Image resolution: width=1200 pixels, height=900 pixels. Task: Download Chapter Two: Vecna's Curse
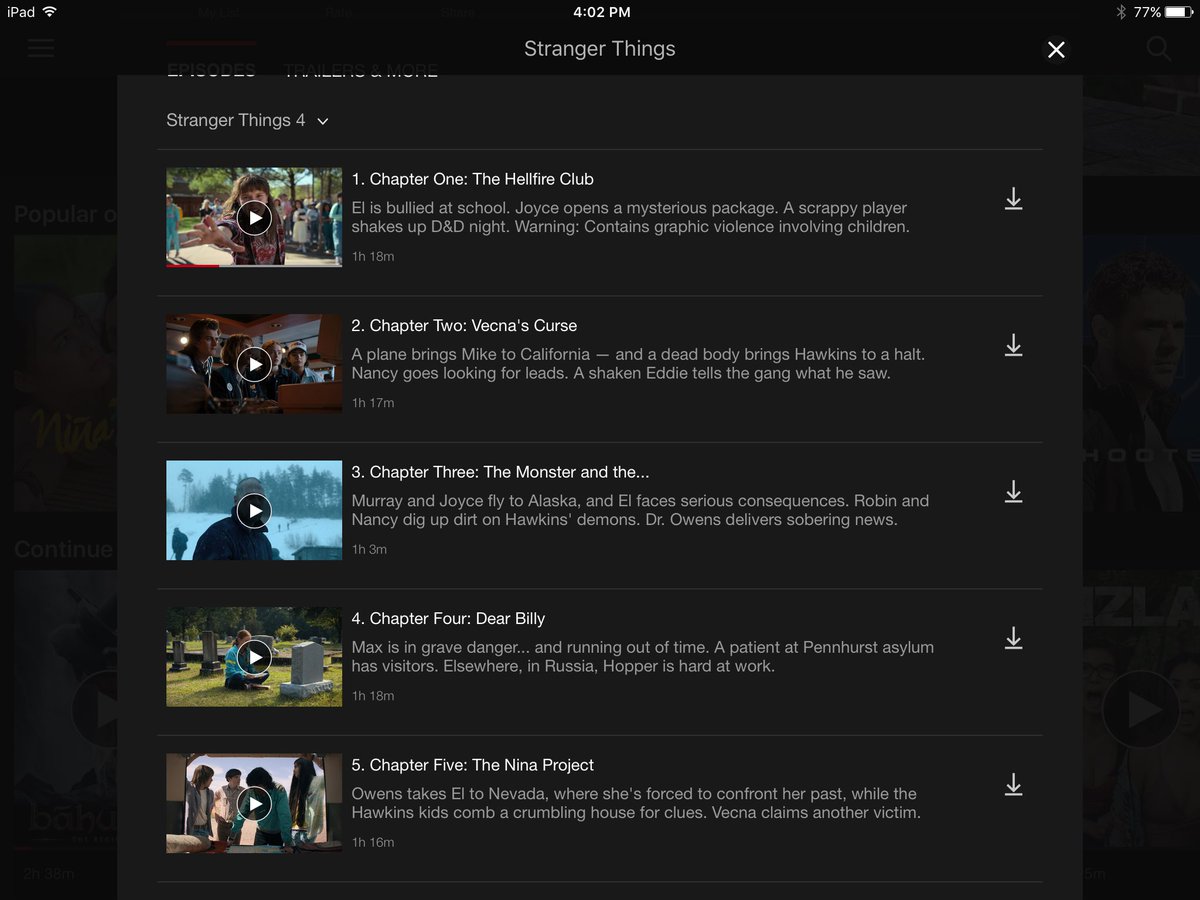tap(1013, 345)
